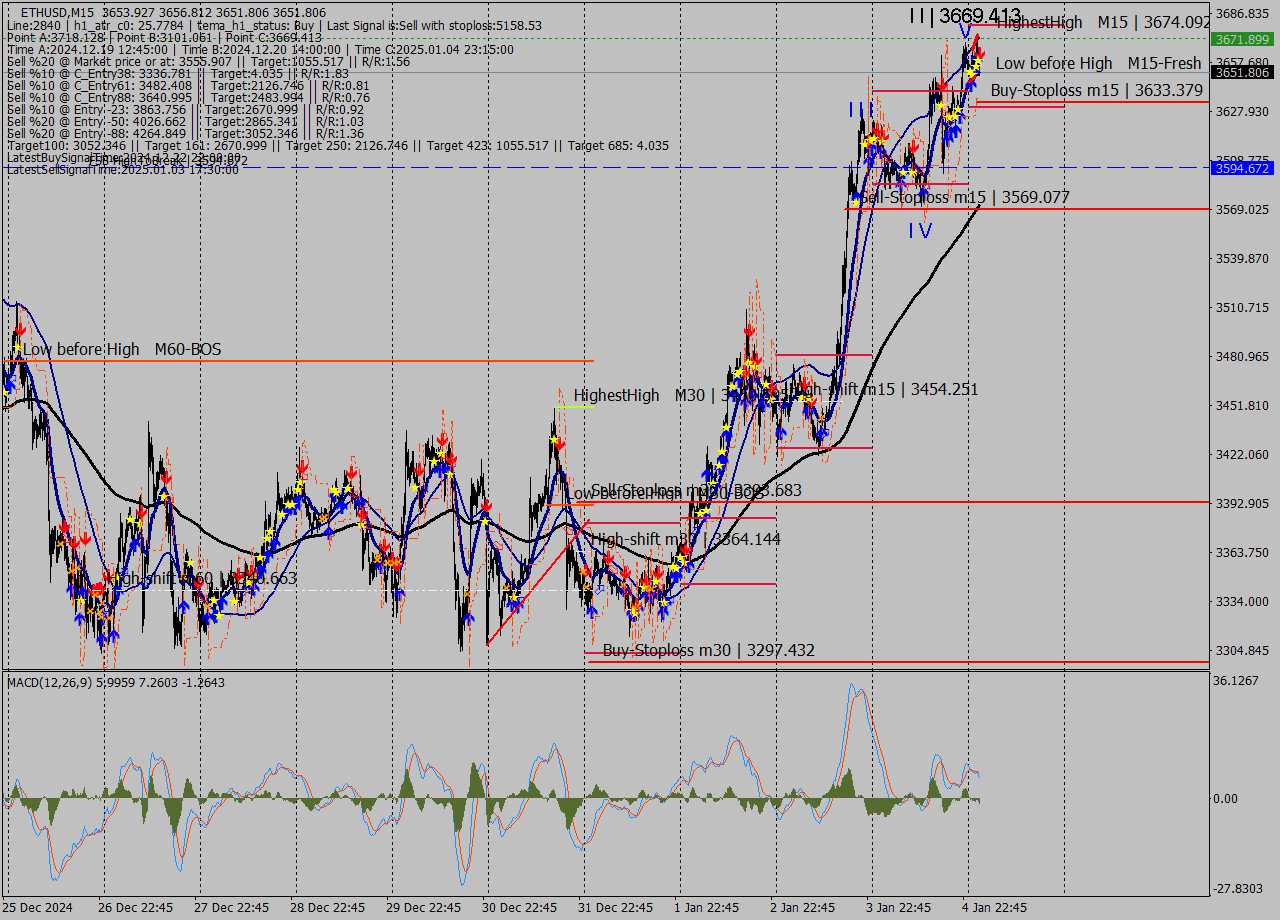This screenshot has height=920, width=1280.
Task: Click the 3569.025 price scale value
Action: point(1242,209)
